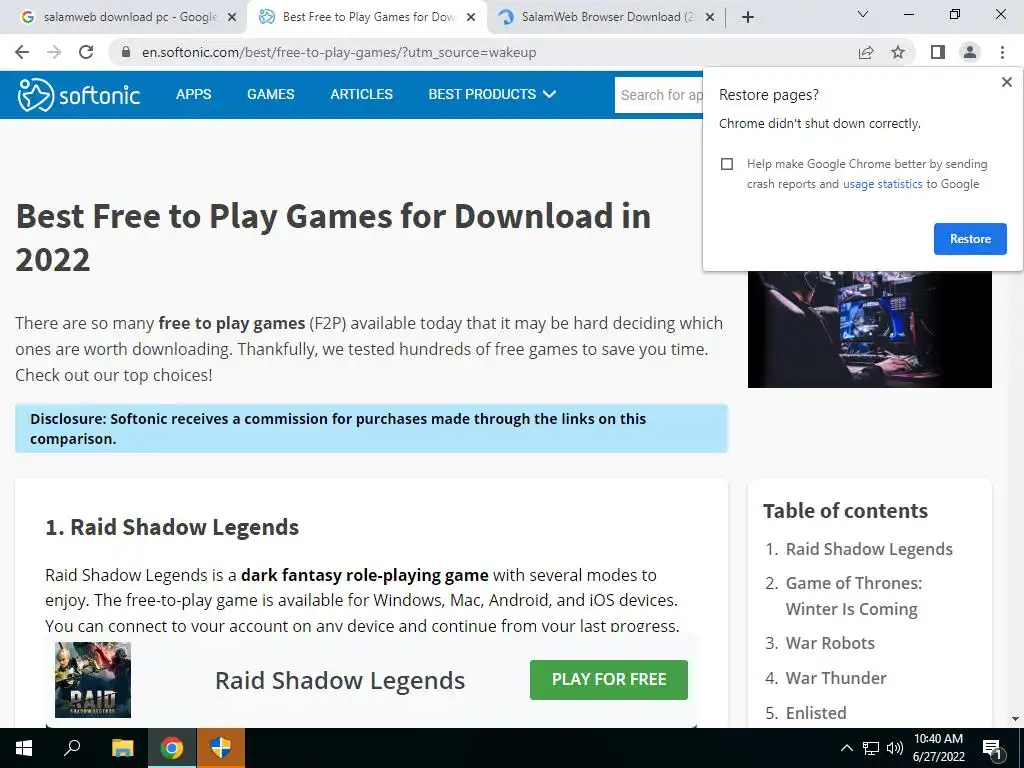Close the SalamWeb Browser Download tab

click(710, 18)
